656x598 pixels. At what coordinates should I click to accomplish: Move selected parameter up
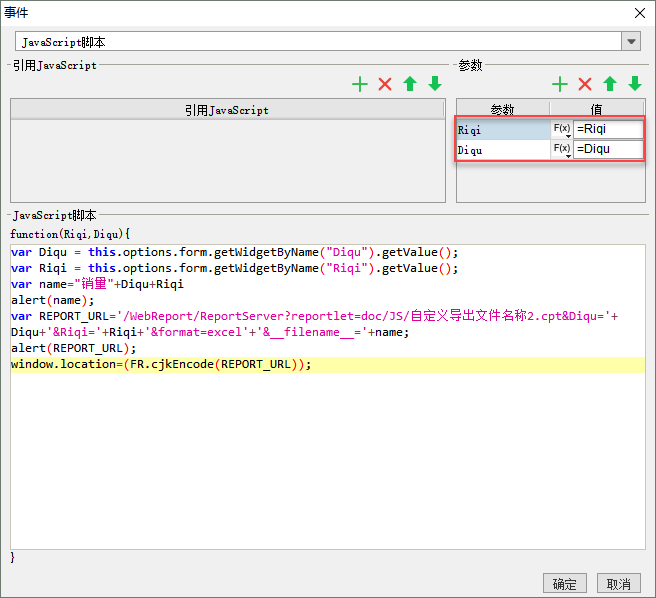point(610,84)
